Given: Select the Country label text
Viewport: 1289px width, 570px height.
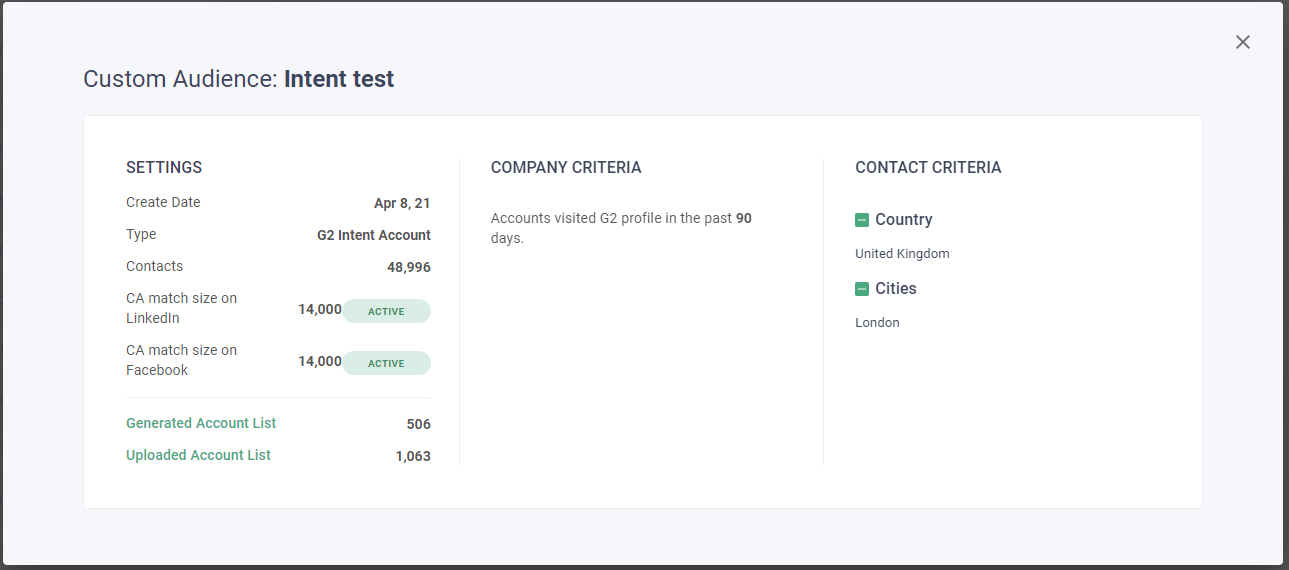Looking at the screenshot, I should point(903,220).
